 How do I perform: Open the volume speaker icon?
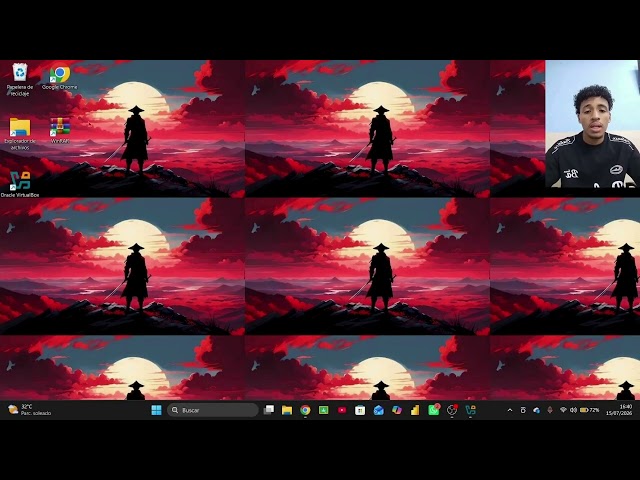point(573,410)
